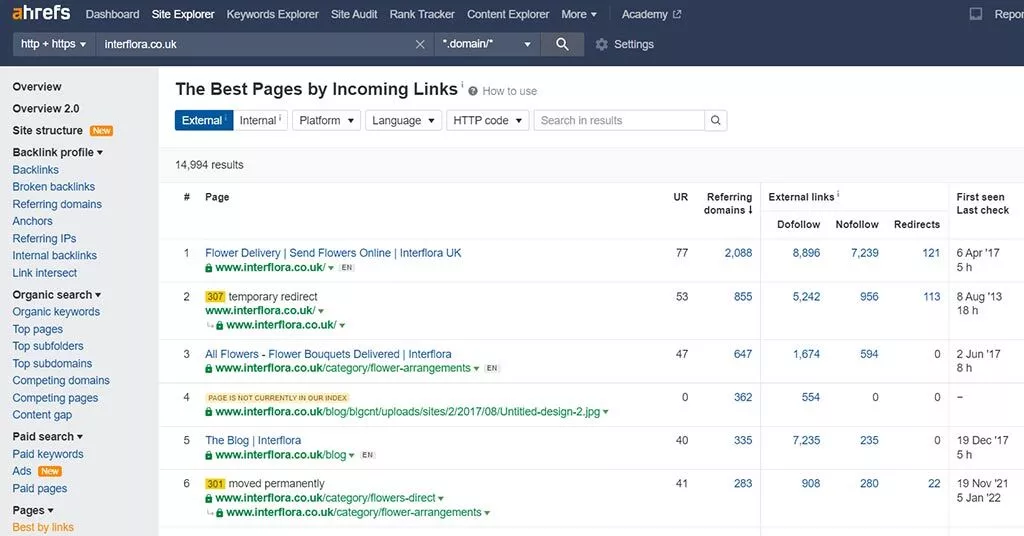
Task: Expand the Platform filter dropdown
Action: coord(326,120)
